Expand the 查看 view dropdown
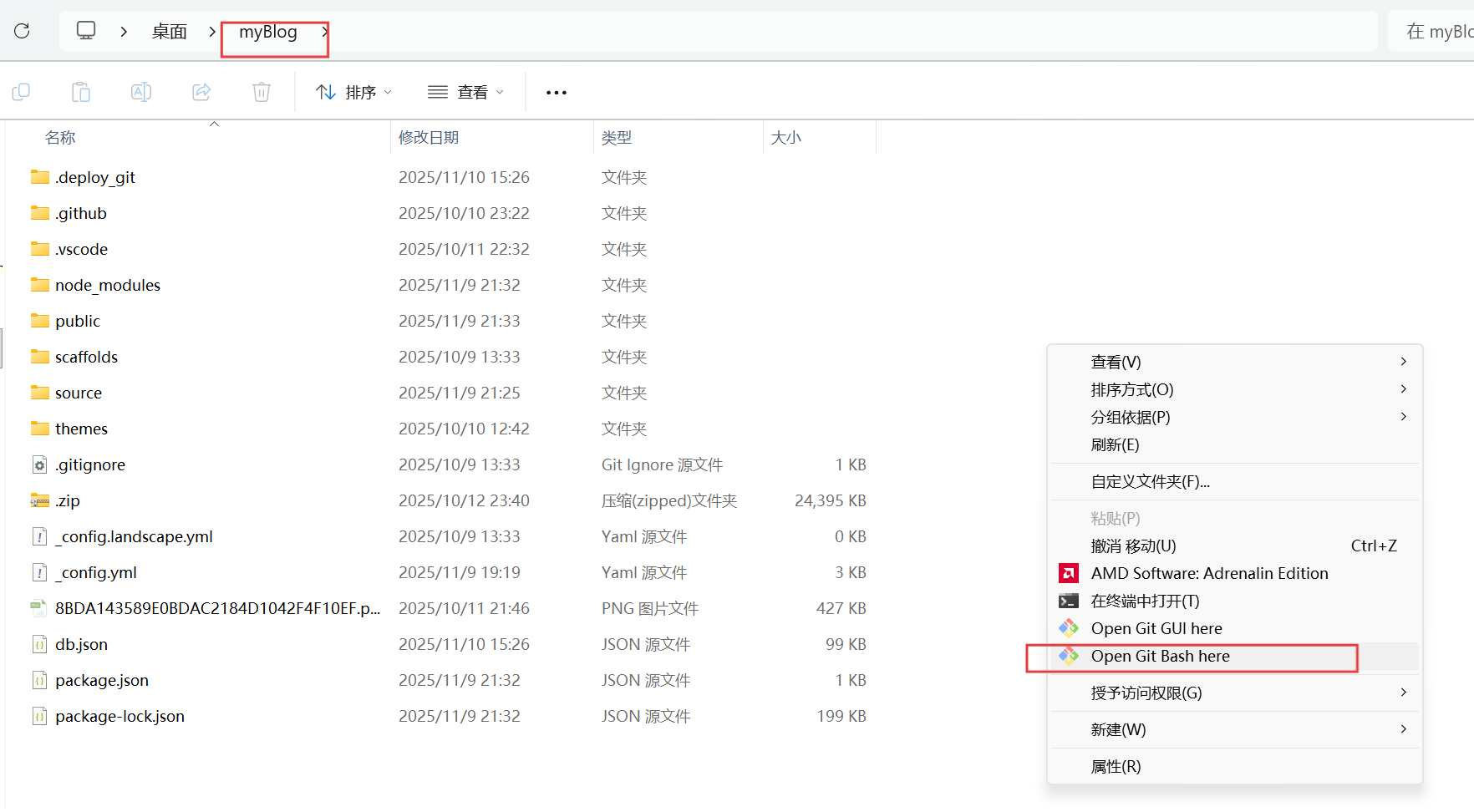1474x812 pixels. pos(465,92)
